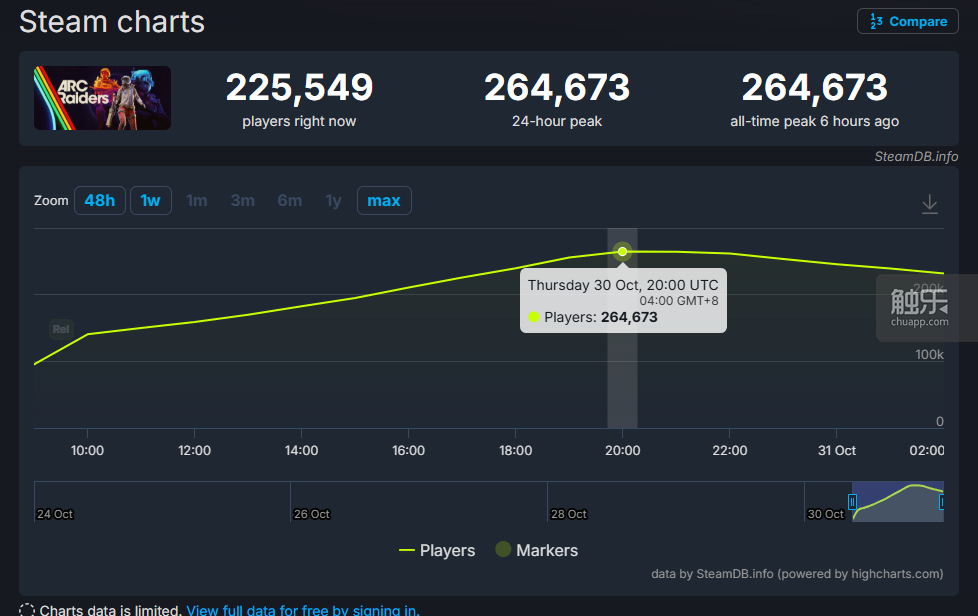Image resolution: width=978 pixels, height=616 pixels.
Task: Click the green Markers legend circle
Action: coord(503,550)
